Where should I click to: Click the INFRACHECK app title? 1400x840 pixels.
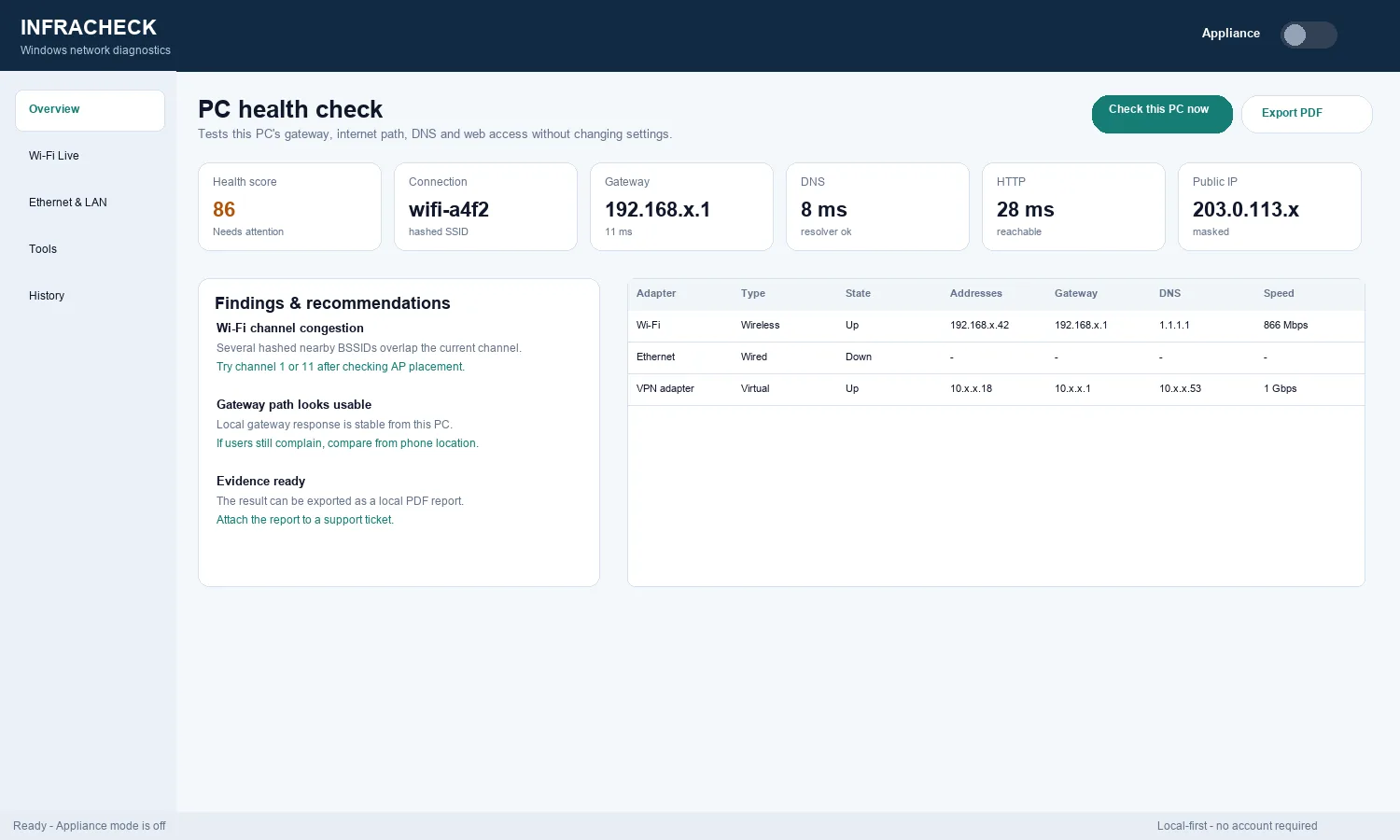pos(89,27)
